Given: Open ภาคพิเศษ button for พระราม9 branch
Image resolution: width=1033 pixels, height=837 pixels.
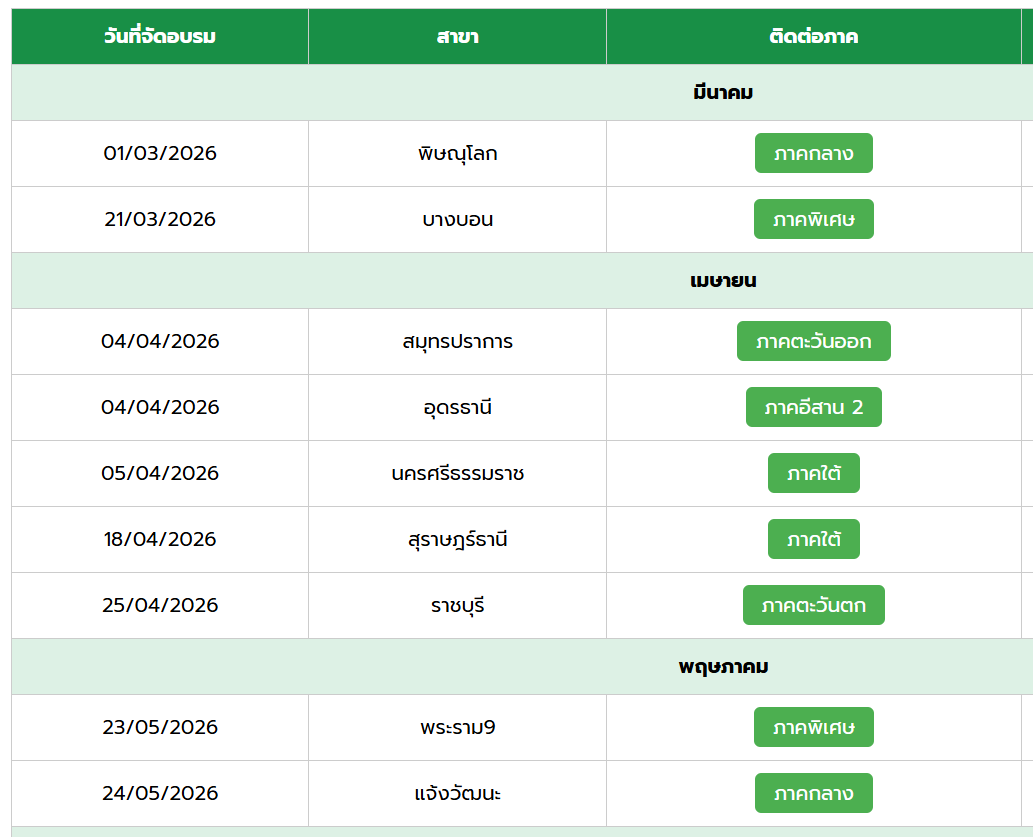Looking at the screenshot, I should click(813, 727).
